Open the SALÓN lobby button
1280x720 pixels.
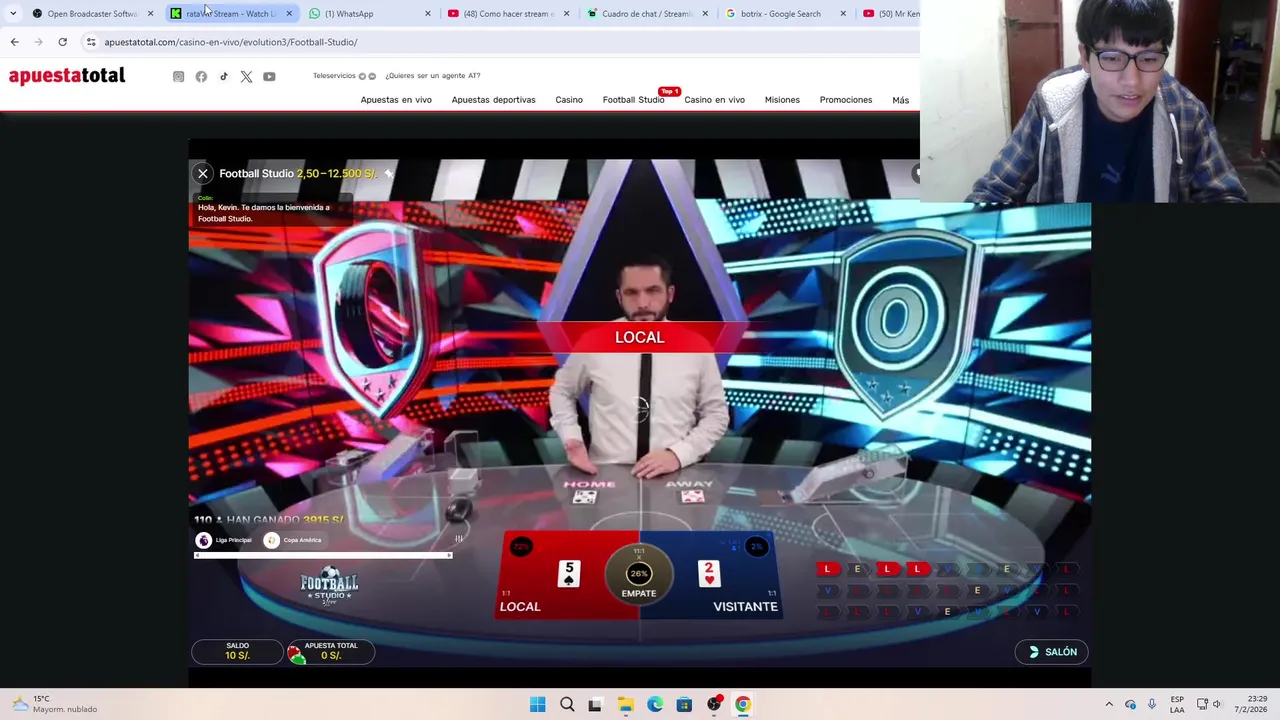tap(1052, 652)
